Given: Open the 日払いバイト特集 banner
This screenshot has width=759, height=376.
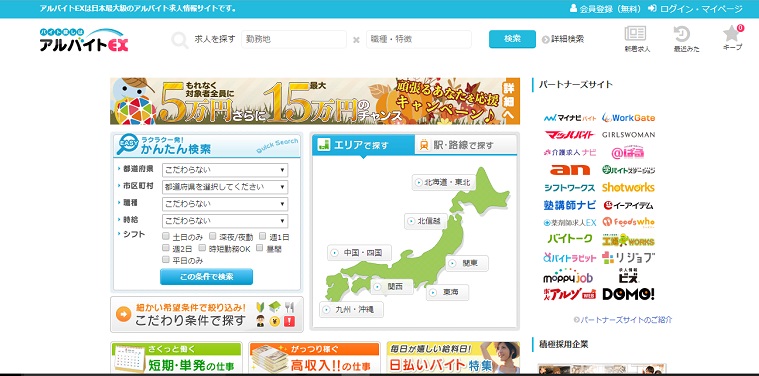Looking at the screenshot, I should [453, 358].
